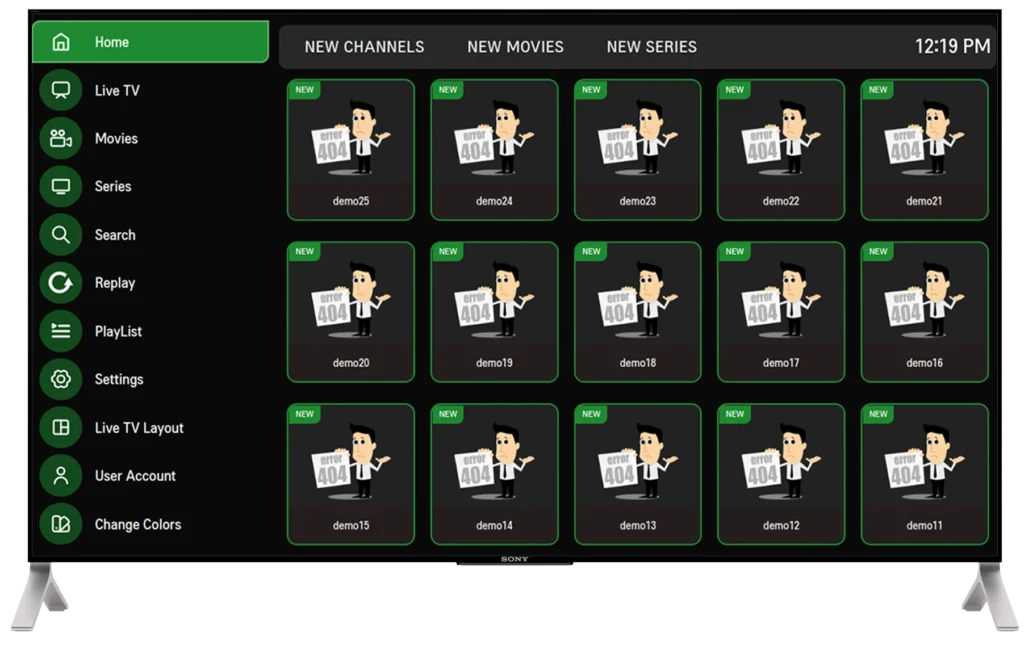1024x645 pixels.
Task: Click the Series monitor icon
Action: coord(61,186)
